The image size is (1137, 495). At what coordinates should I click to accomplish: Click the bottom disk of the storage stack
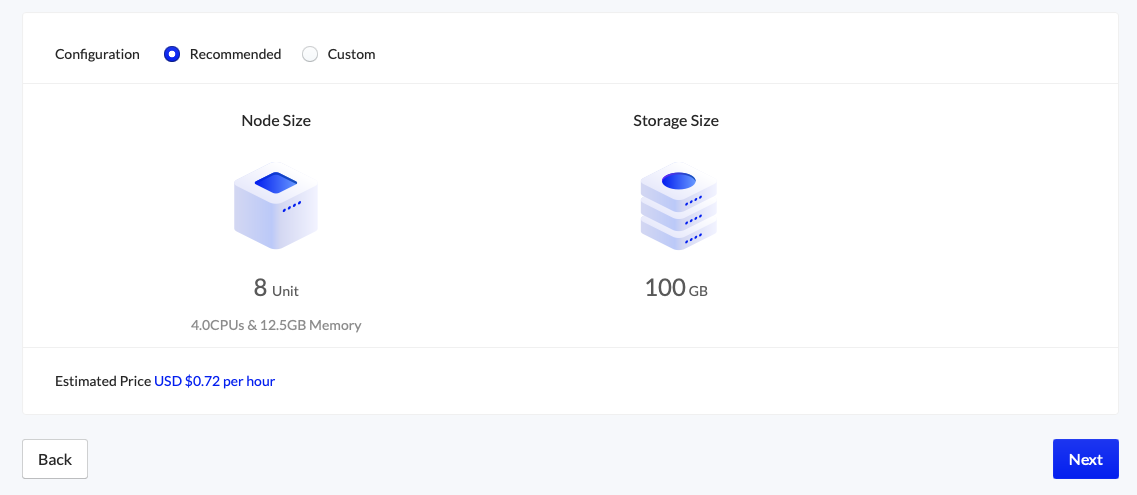tap(678, 235)
